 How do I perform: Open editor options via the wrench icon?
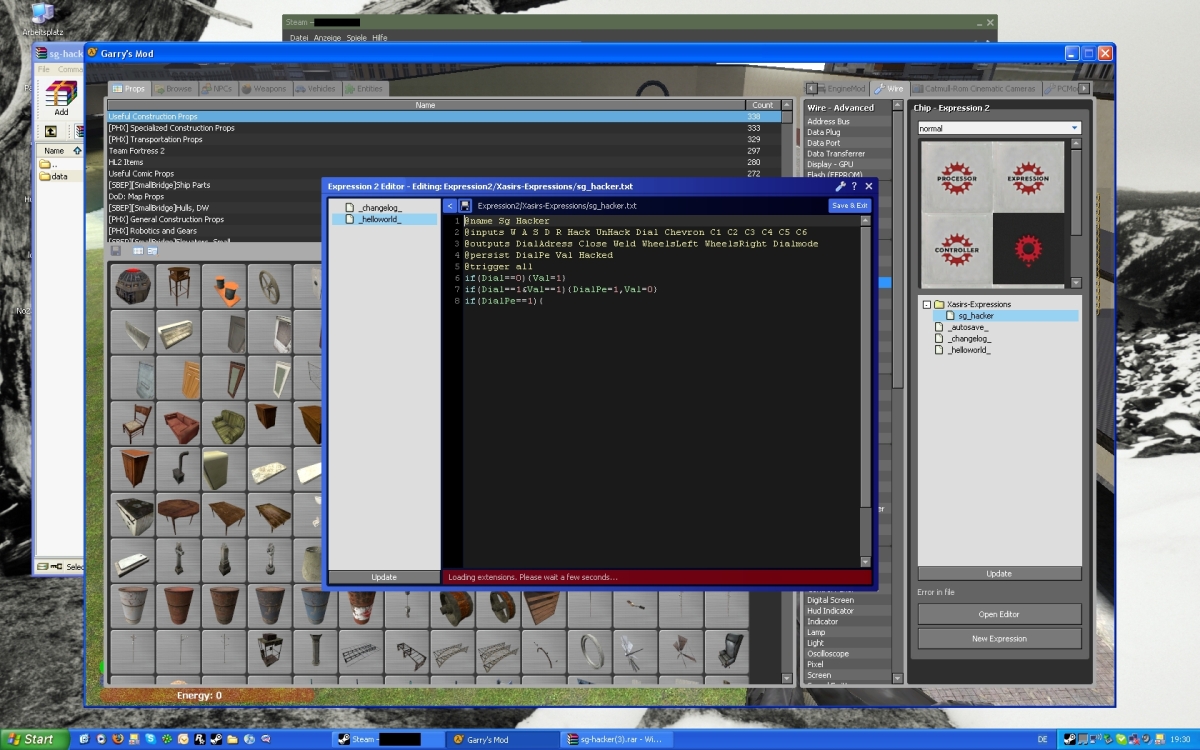(840, 186)
